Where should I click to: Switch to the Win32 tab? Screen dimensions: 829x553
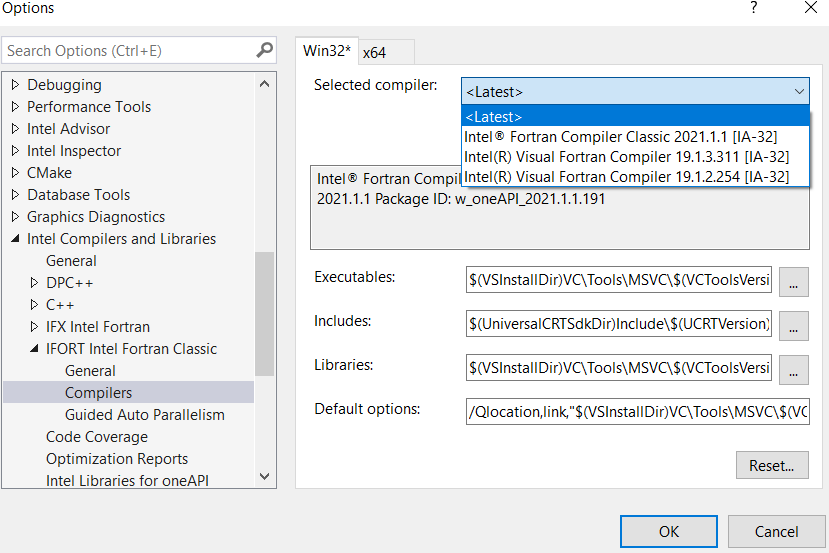tap(326, 51)
